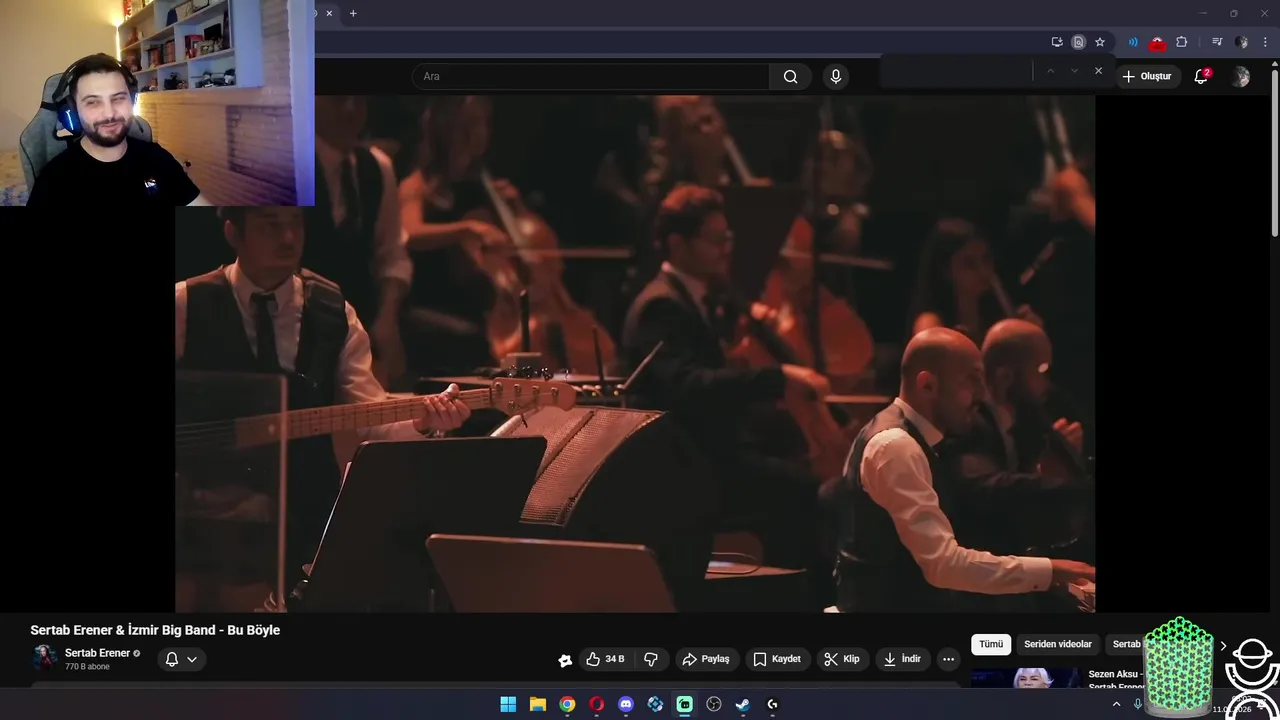
Task: Open Steam from the taskbar
Action: coord(743,704)
